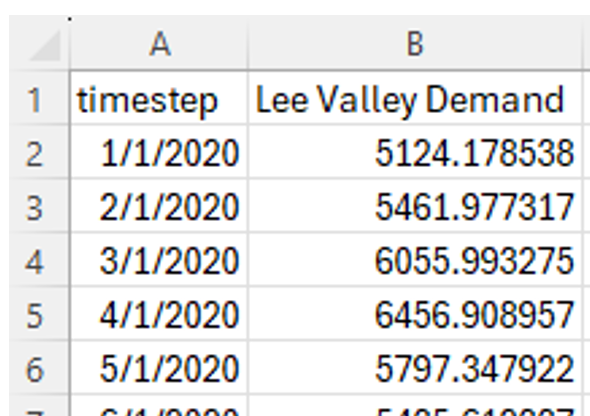Image resolution: width=590 pixels, height=416 pixels.
Task: Select row 4 header
Action: coord(39,259)
